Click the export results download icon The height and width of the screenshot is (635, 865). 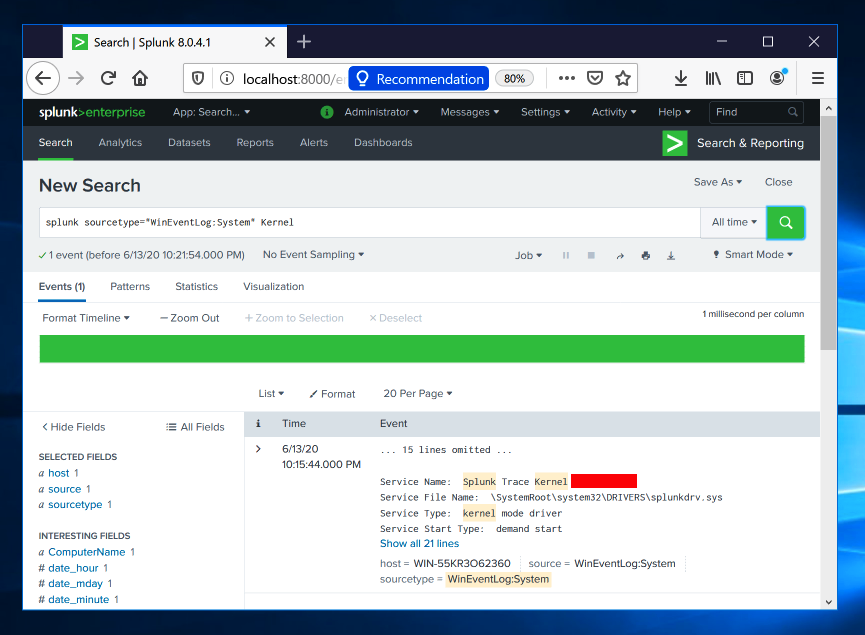click(671, 256)
